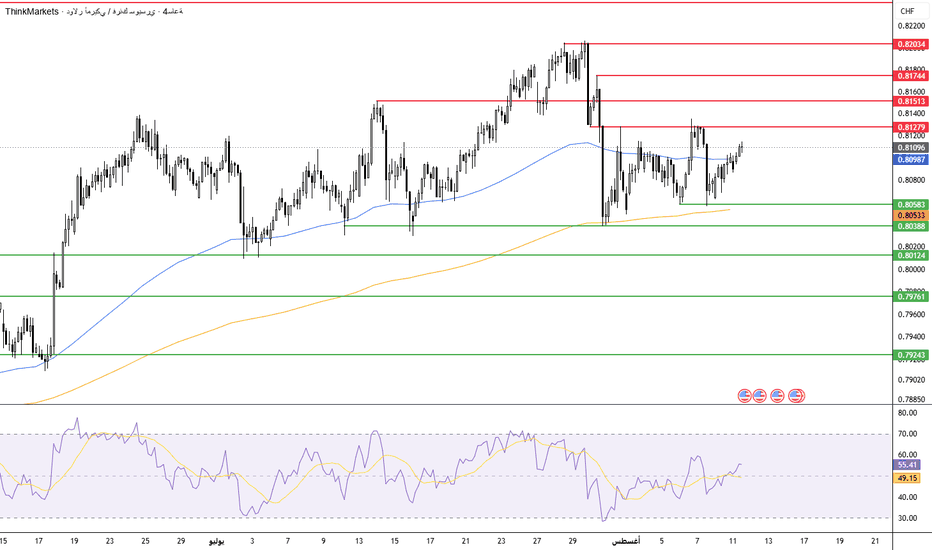Click the orange moving average label 0.80533
This screenshot has width=932, height=550.
(911, 215)
